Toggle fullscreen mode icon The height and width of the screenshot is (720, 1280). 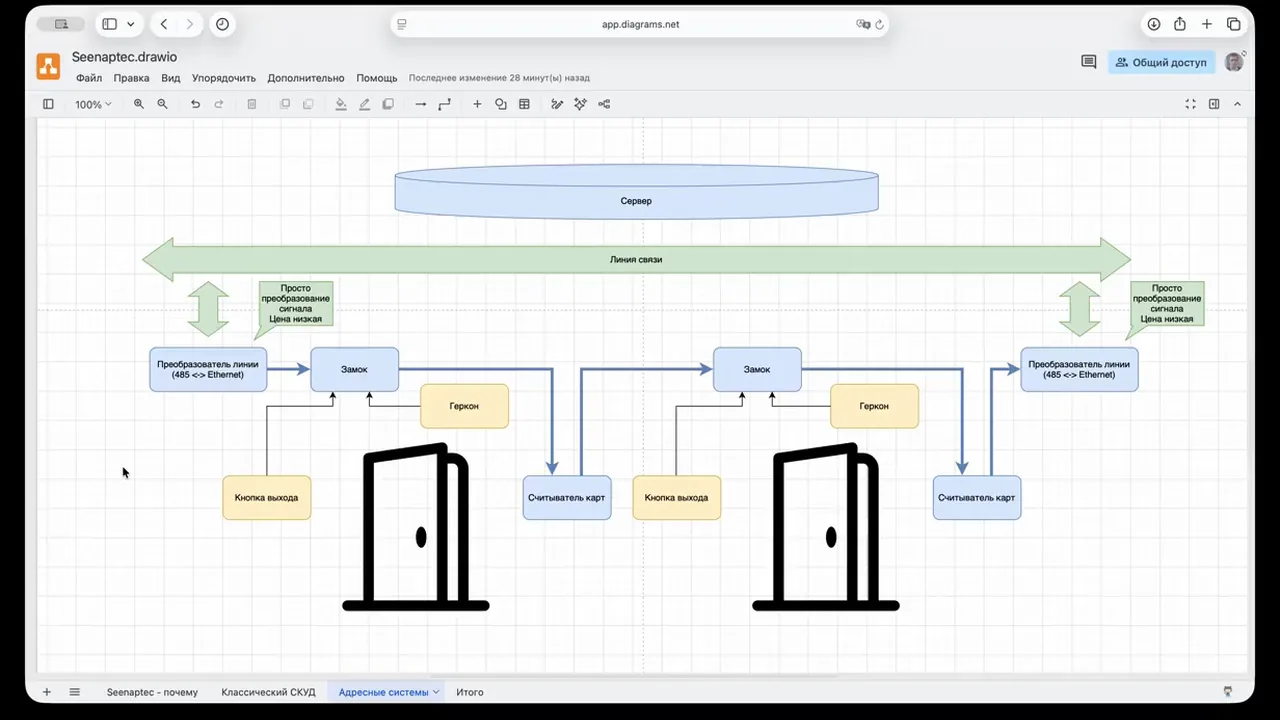pos(1190,104)
